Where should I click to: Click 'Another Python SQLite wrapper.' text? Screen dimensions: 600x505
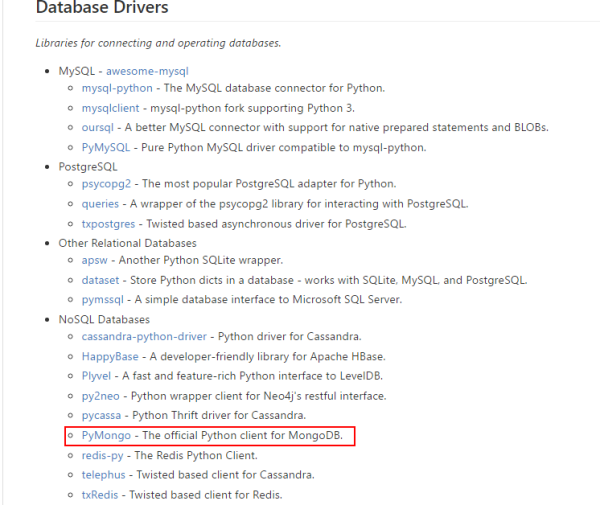click(x=201, y=260)
